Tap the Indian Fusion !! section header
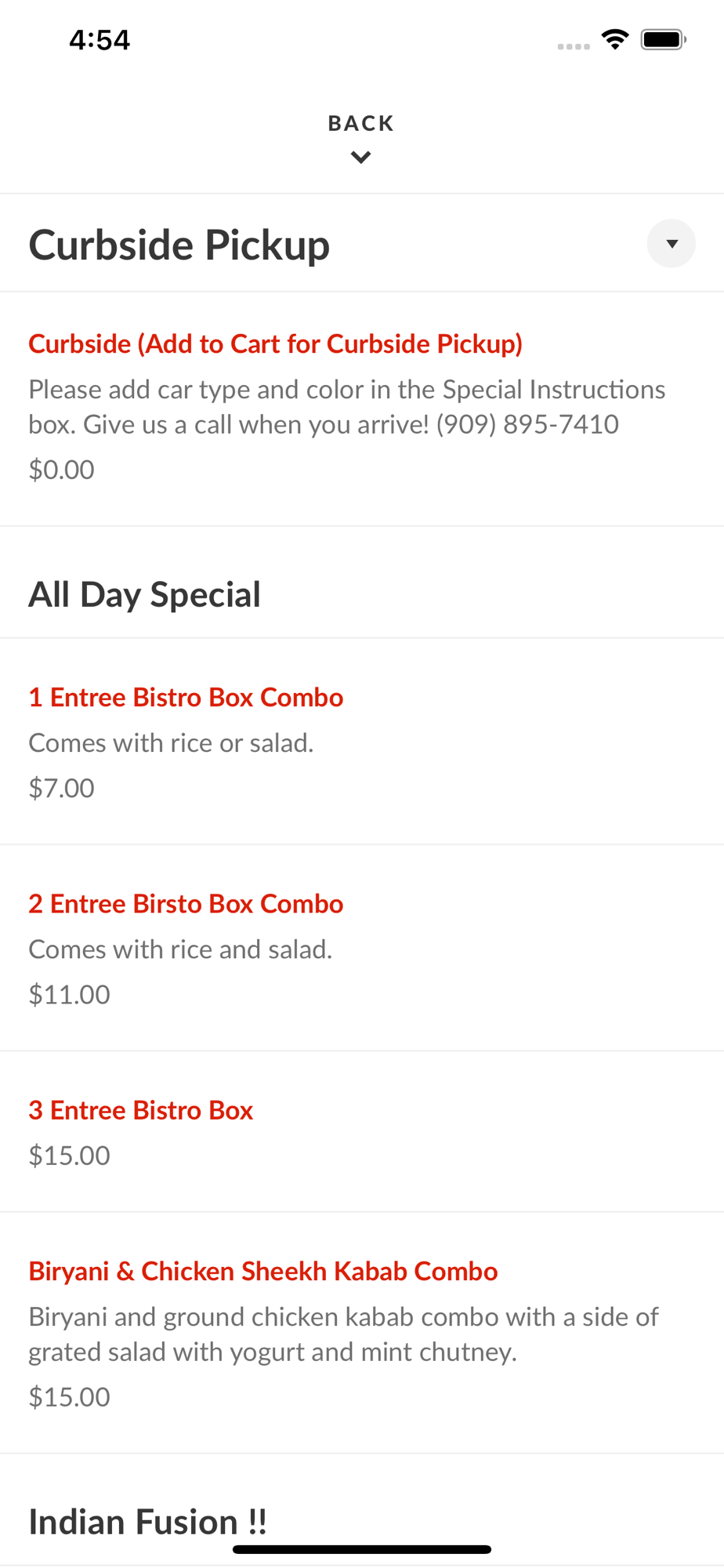The width and height of the screenshot is (724, 1568). pos(148,1522)
